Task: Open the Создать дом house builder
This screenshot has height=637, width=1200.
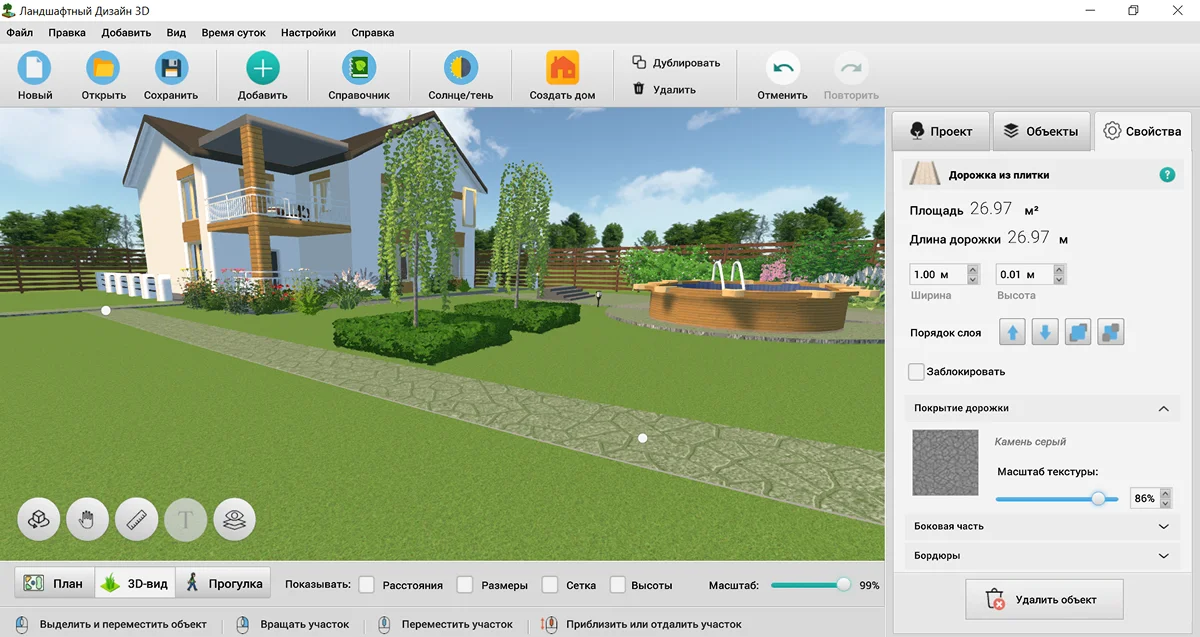Action: (562, 69)
